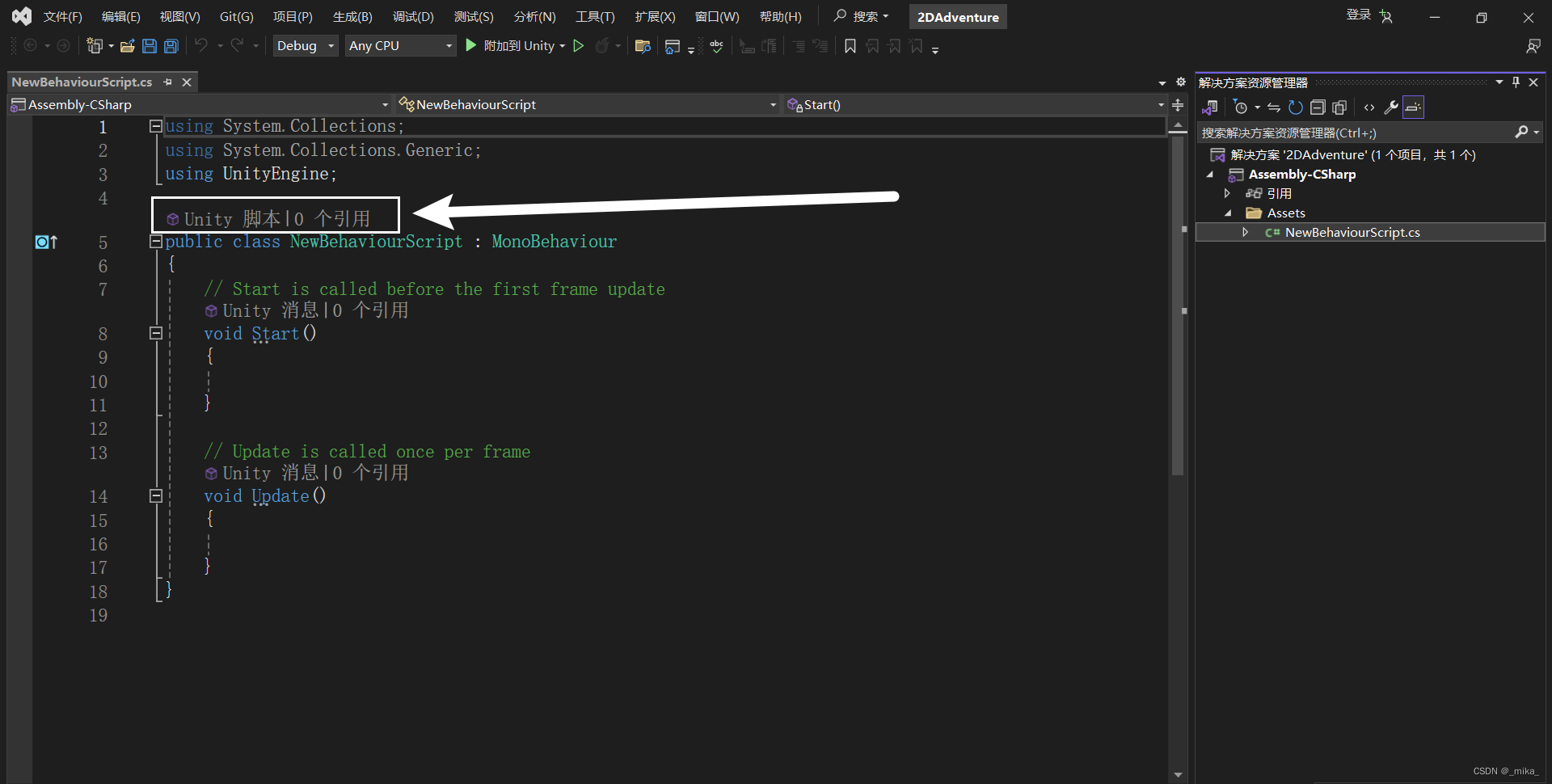Image resolution: width=1552 pixels, height=784 pixels.
Task: Select the Save All icon
Action: [x=171, y=45]
